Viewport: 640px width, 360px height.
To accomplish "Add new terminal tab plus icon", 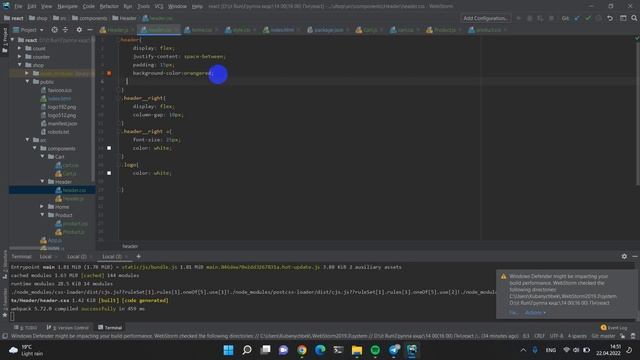I will (x=138, y=256).
